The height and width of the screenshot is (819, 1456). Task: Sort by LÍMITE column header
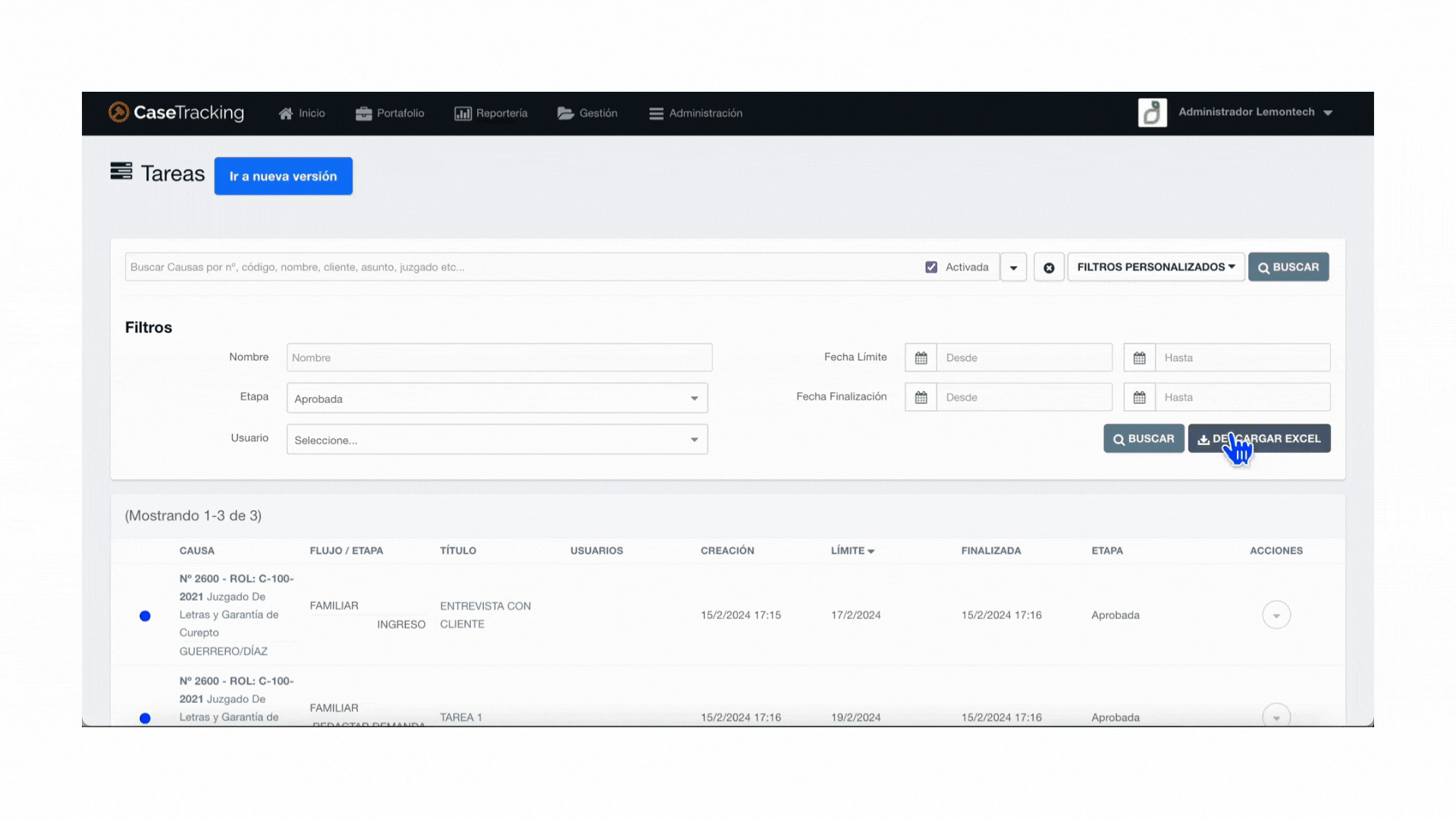[852, 551]
